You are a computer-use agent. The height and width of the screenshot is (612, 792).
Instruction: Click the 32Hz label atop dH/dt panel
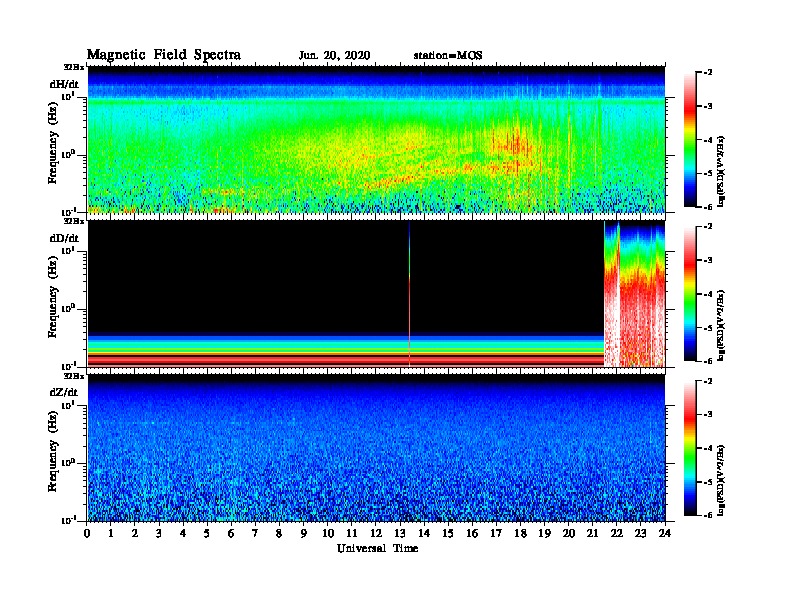pyautogui.click(x=73, y=67)
